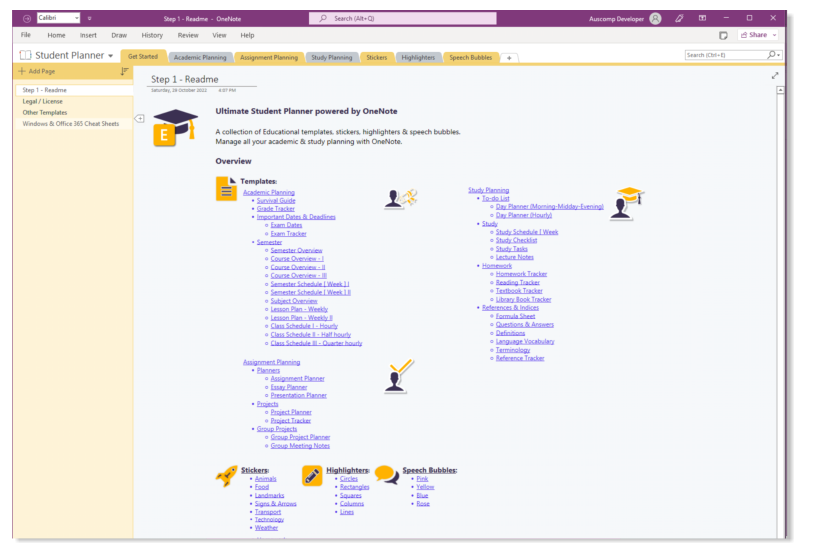820x560 pixels.
Task: Open the Draw ribbon tab
Action: coord(119,35)
